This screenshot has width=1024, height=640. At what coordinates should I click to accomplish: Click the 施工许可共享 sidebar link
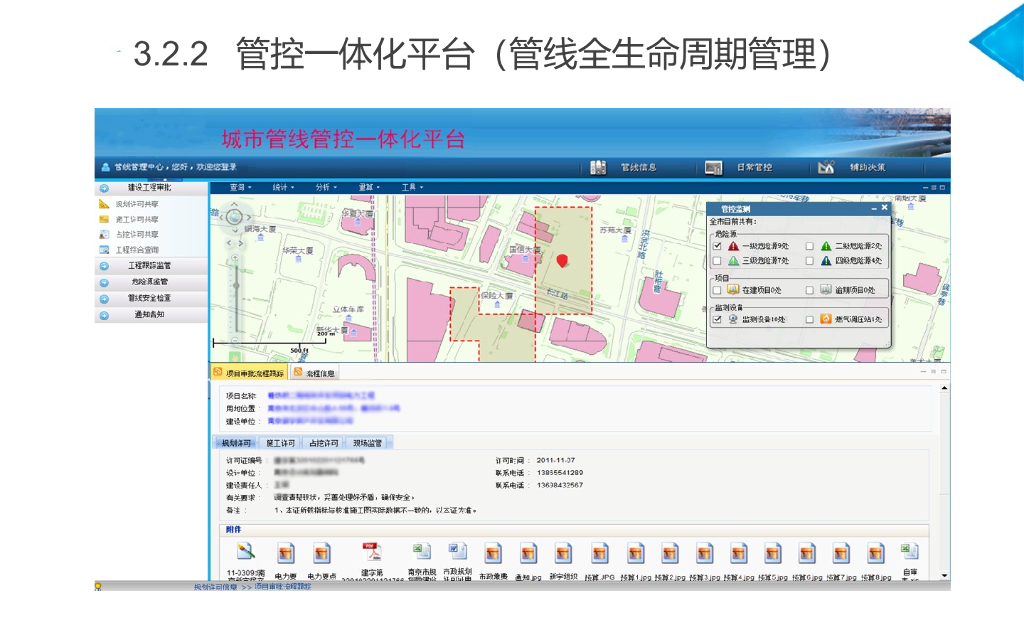click(136, 219)
